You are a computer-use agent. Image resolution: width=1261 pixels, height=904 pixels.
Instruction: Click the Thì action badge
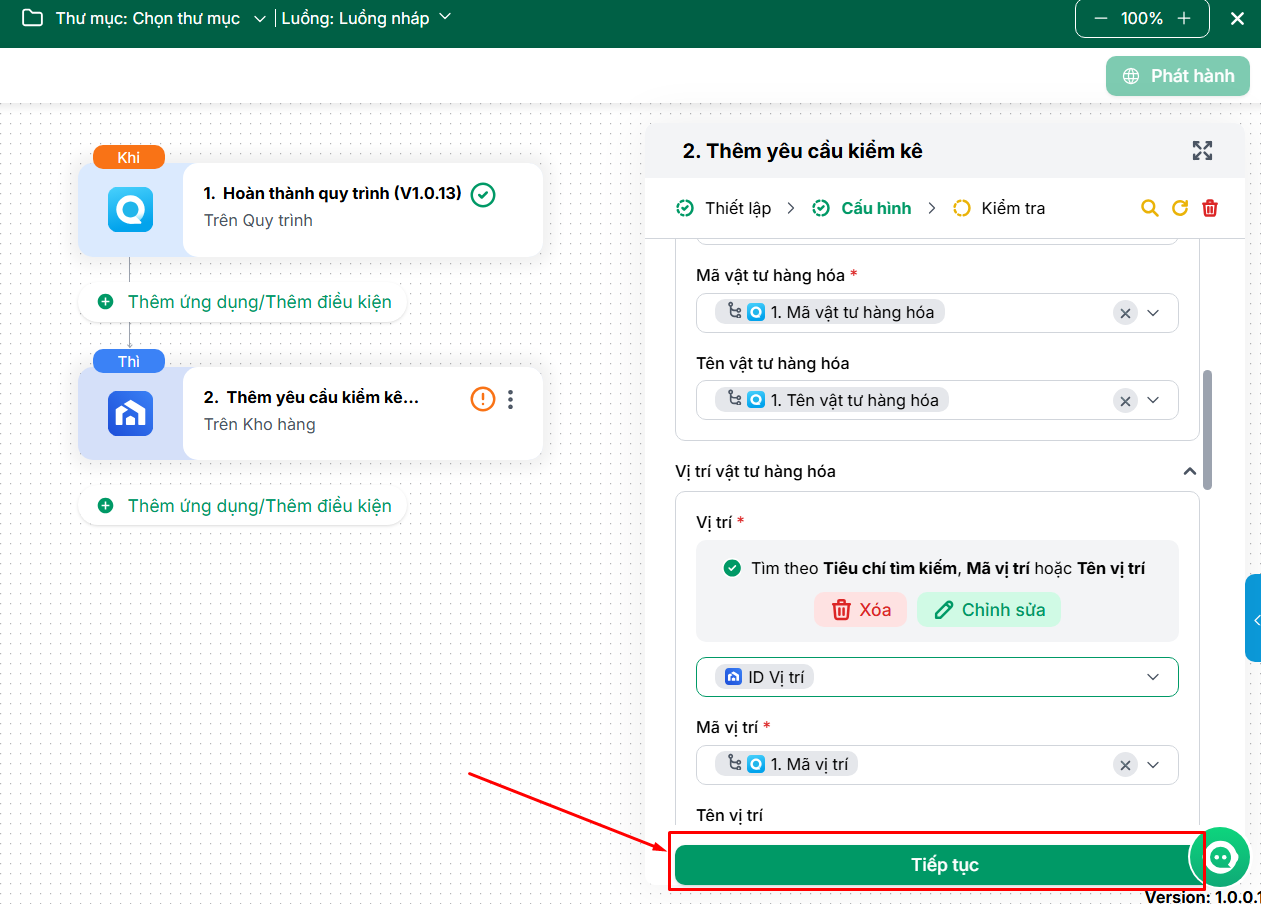tap(129, 361)
